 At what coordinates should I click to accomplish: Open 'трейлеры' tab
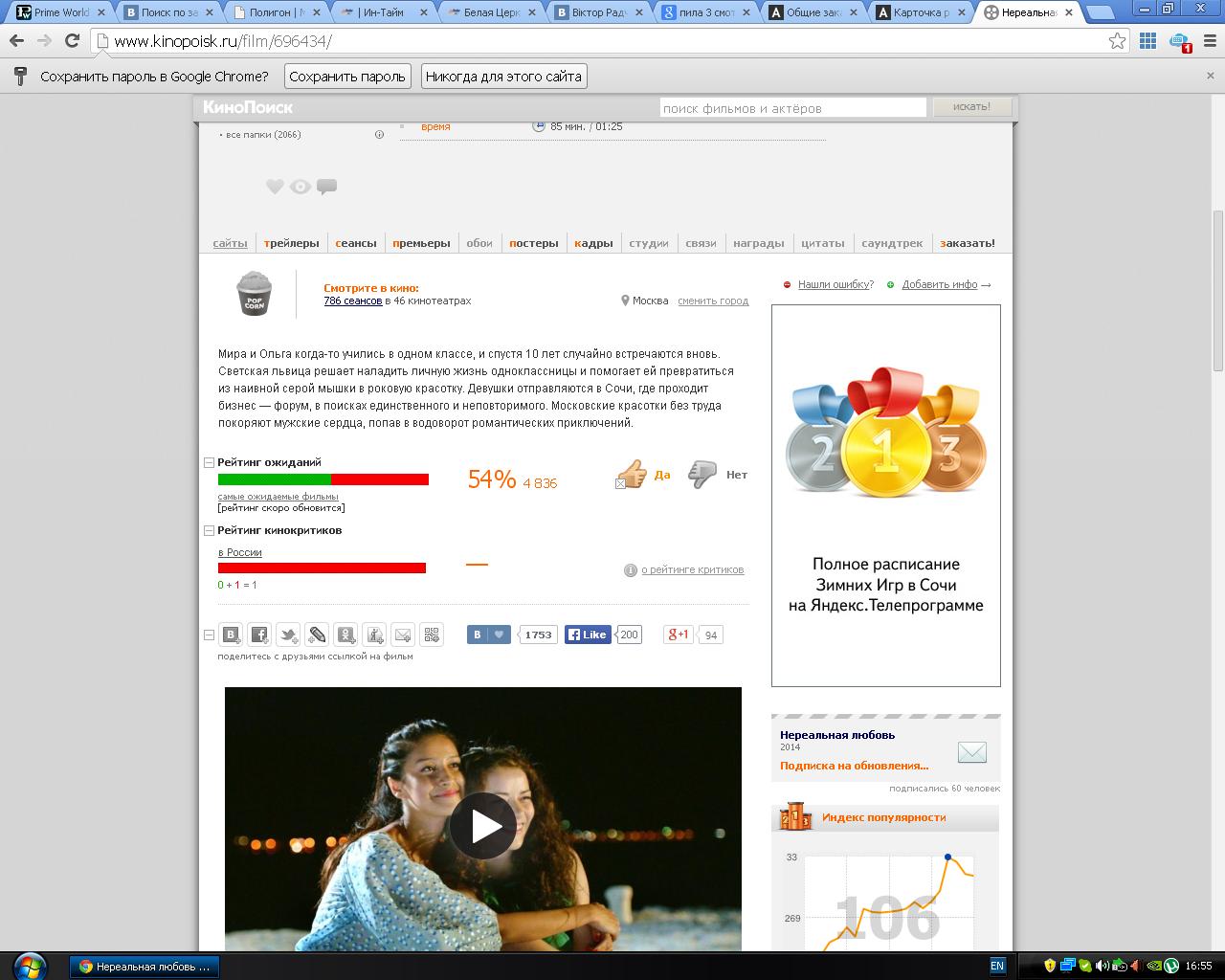tap(292, 243)
